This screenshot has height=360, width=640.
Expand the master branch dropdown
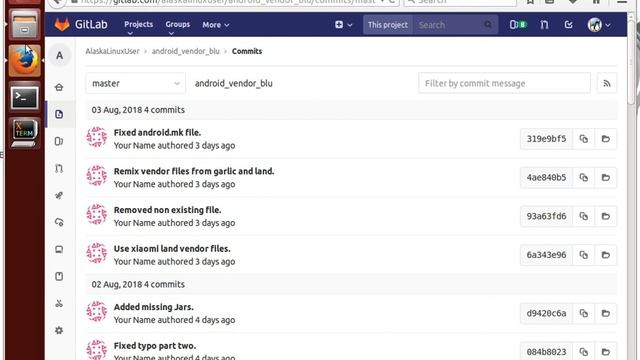pos(136,83)
